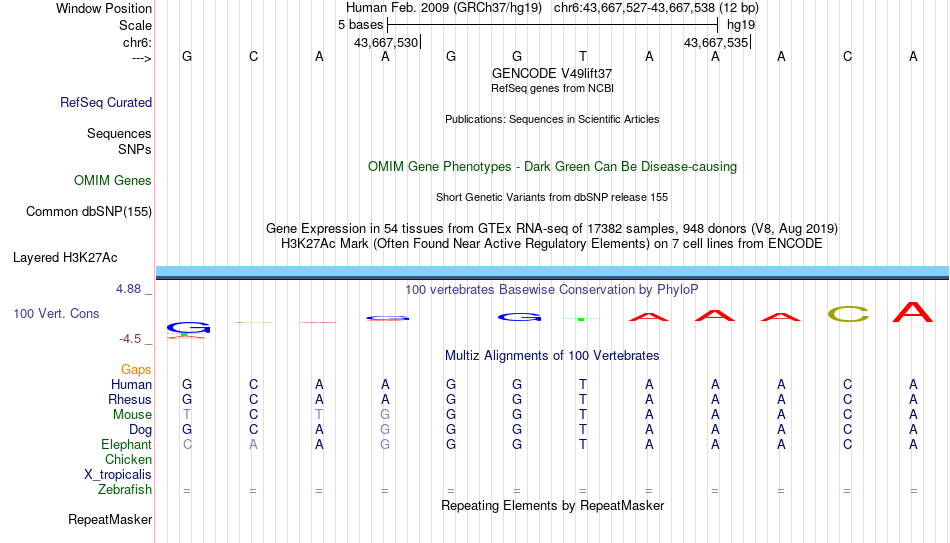Click the ---> sequence direction arrow

click(141, 58)
